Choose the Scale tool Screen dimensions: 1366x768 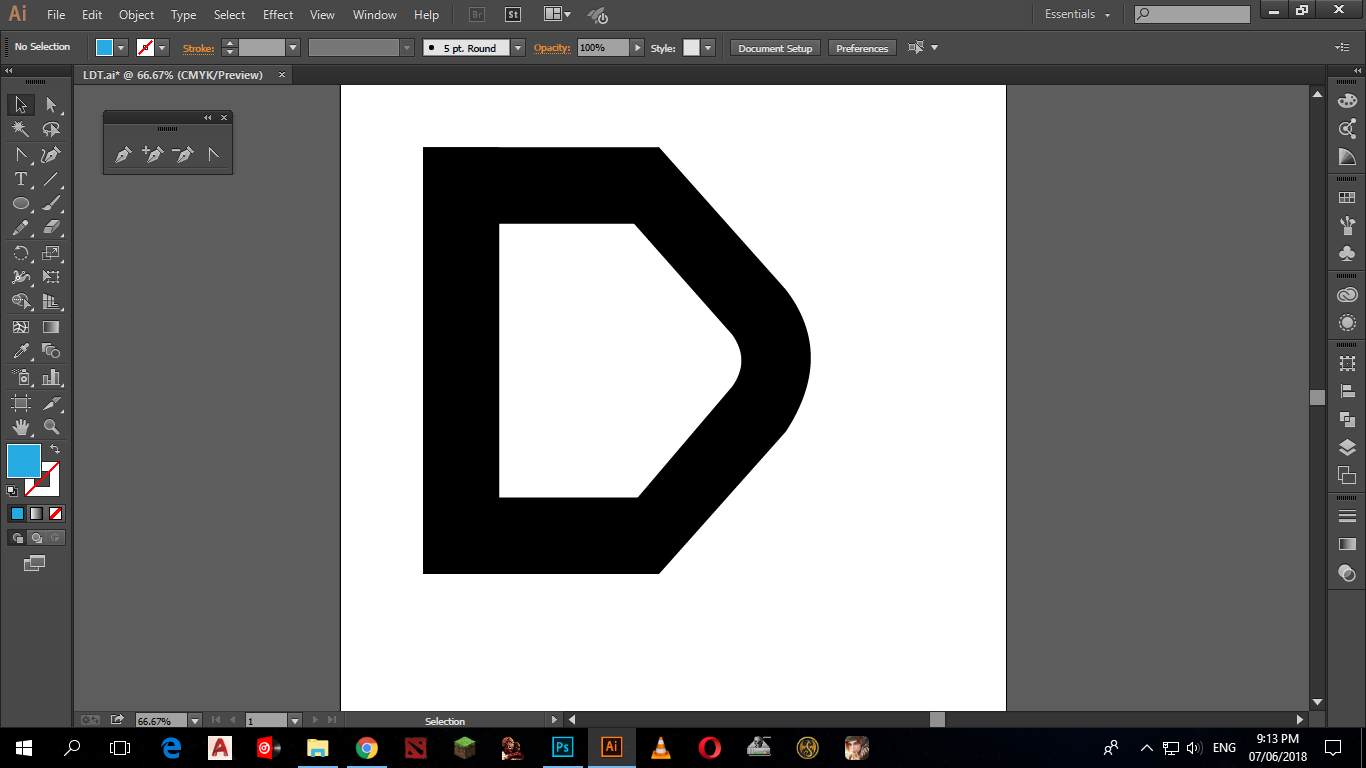[52, 253]
